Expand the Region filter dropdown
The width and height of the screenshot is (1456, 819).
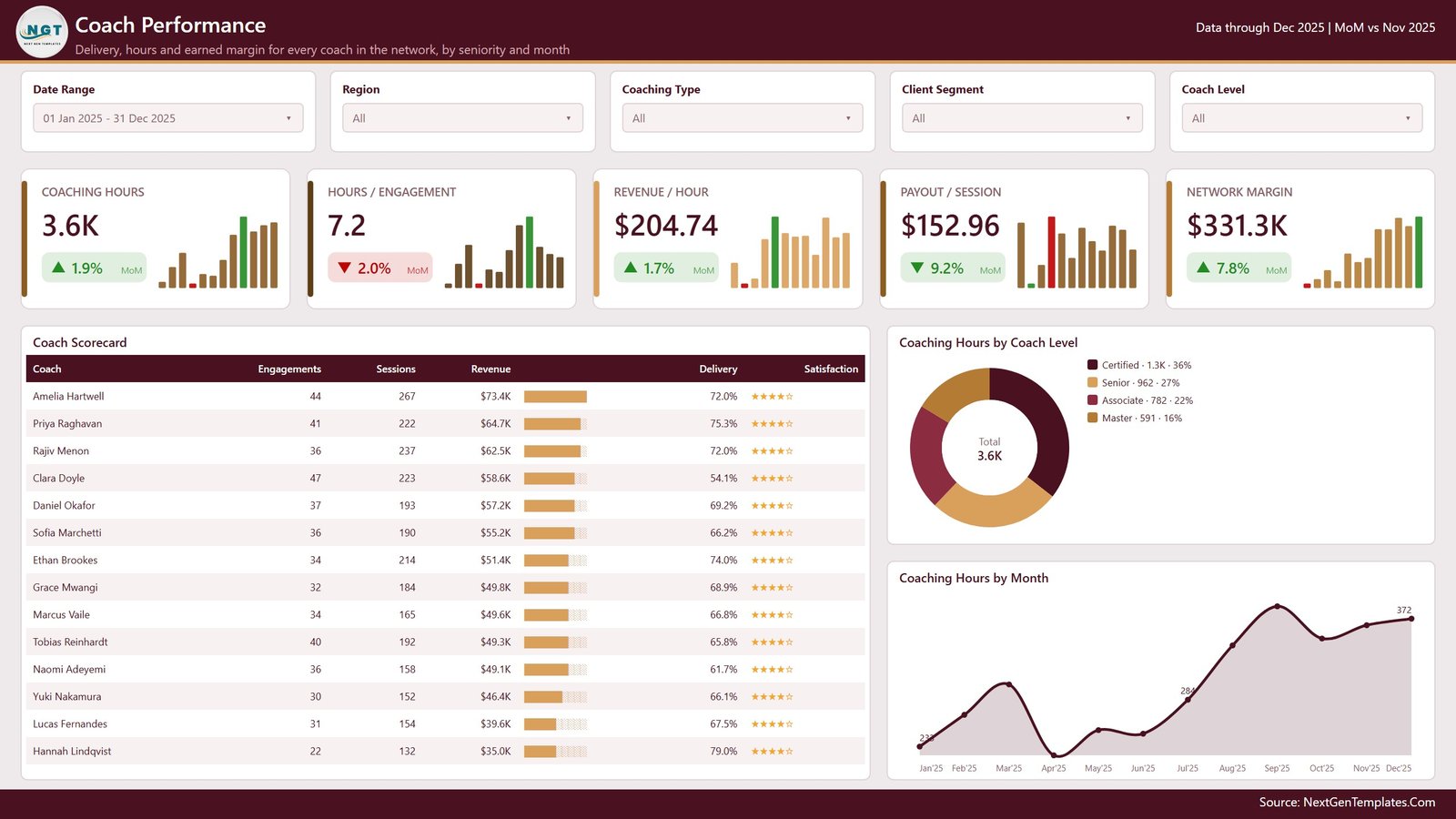[462, 118]
